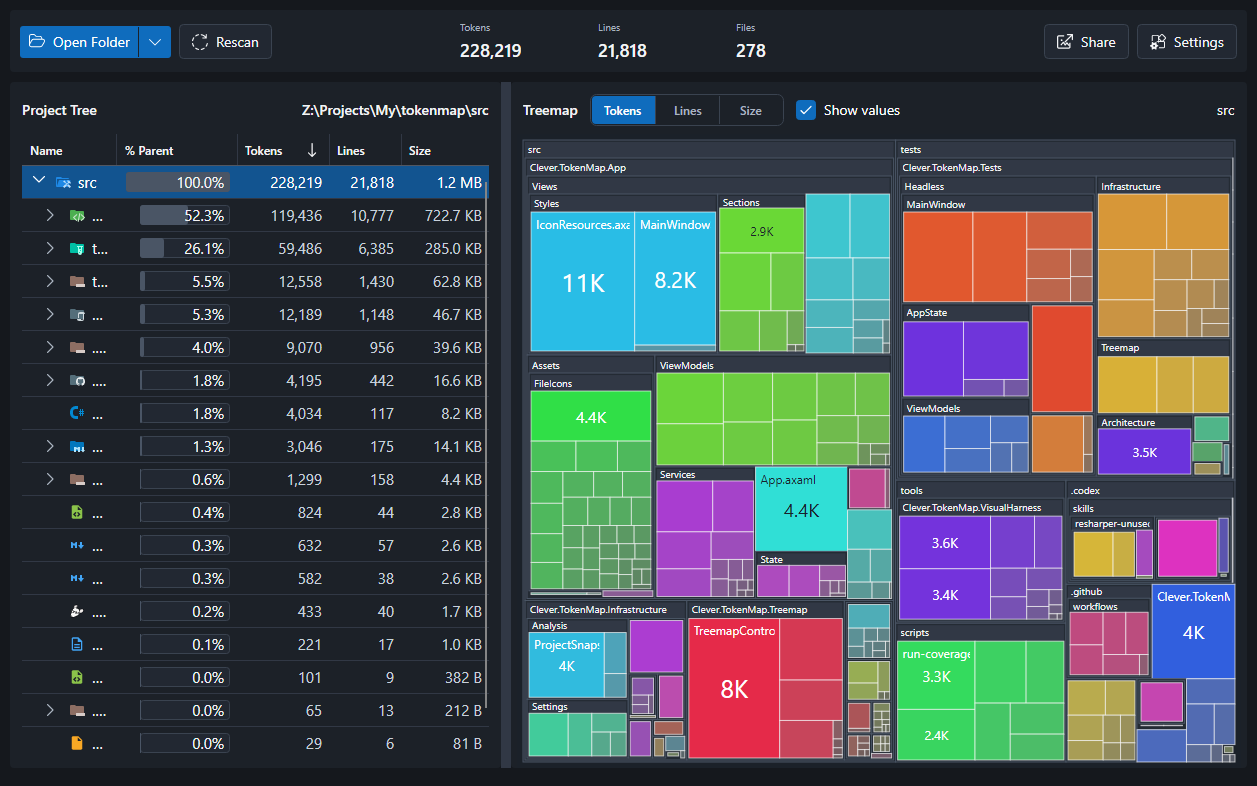
Task: Collapse the src root node chevron
Action: pos(39,180)
